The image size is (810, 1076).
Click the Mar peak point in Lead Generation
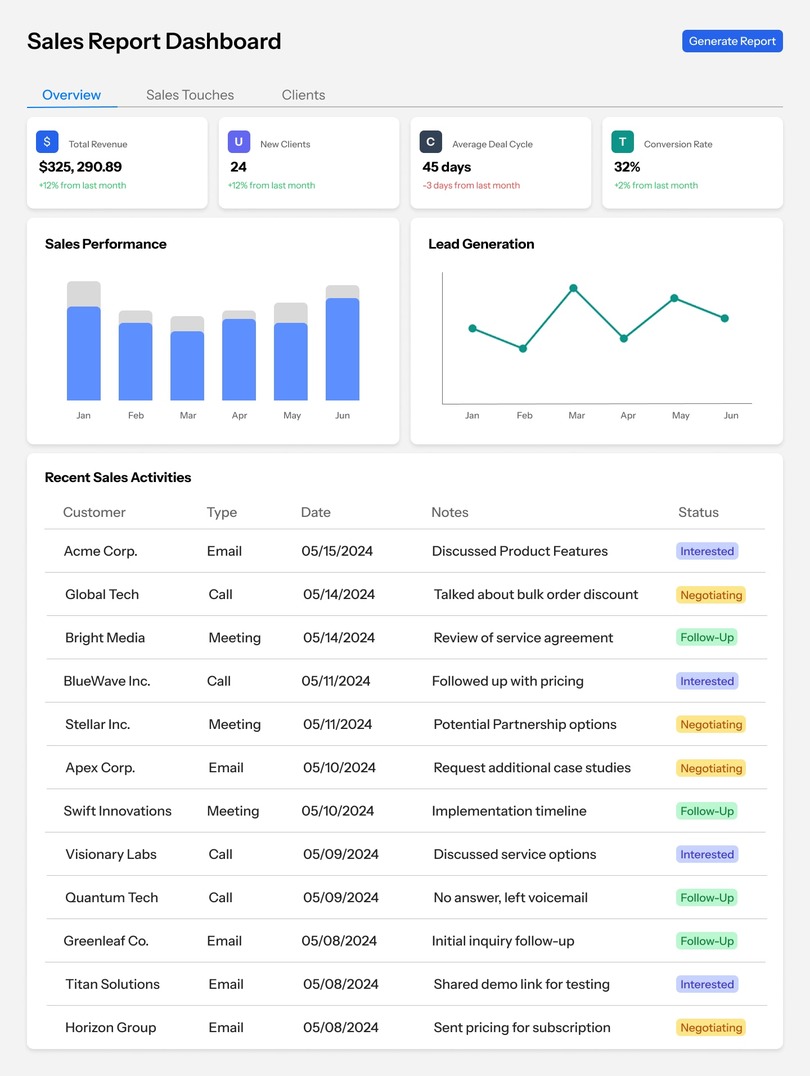(x=573, y=288)
